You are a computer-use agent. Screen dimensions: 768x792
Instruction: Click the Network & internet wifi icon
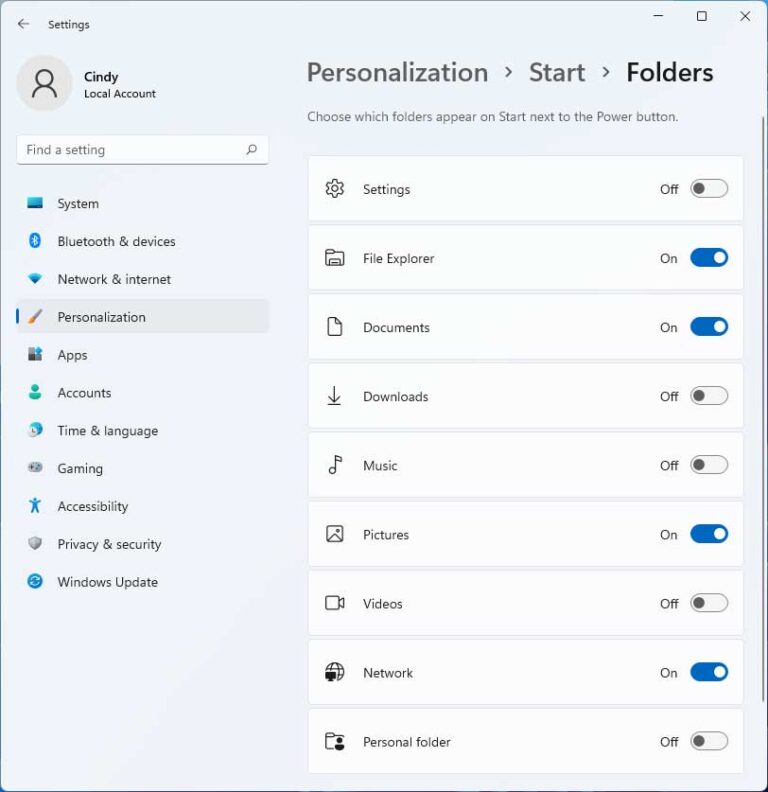pos(35,278)
